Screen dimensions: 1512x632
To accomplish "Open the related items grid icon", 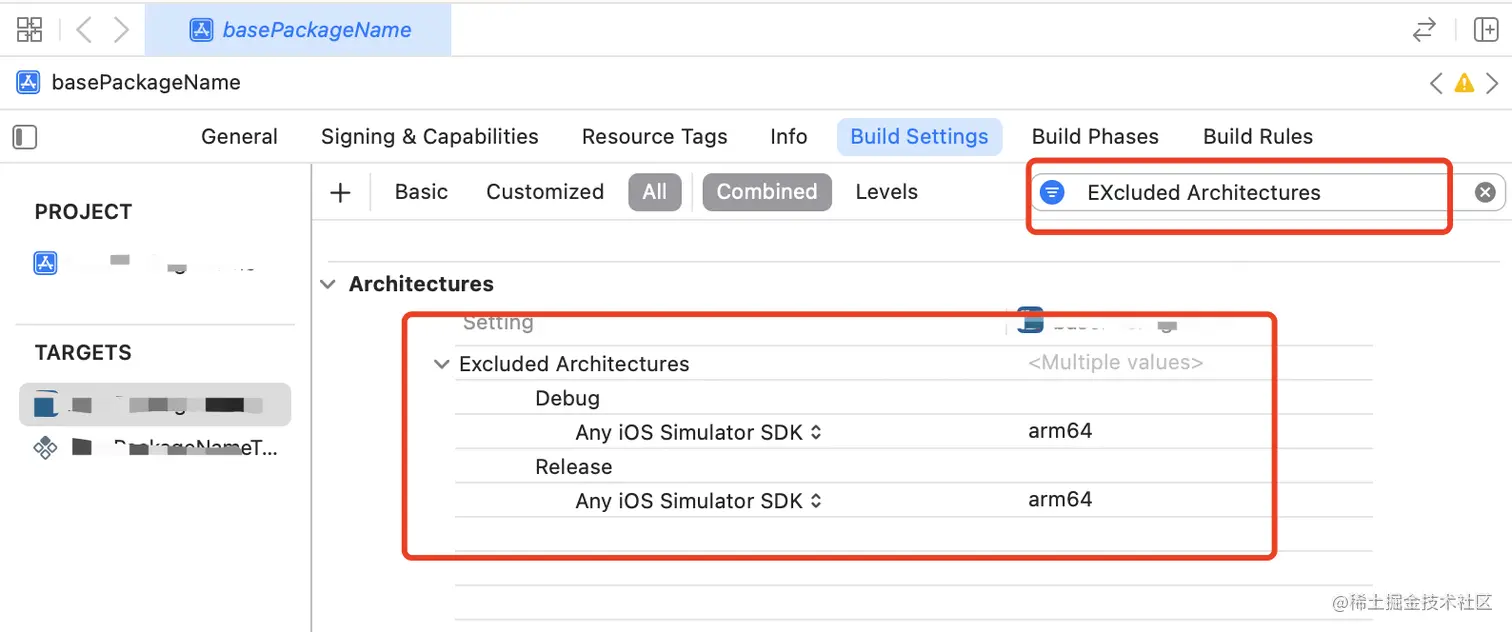I will tap(30, 30).
